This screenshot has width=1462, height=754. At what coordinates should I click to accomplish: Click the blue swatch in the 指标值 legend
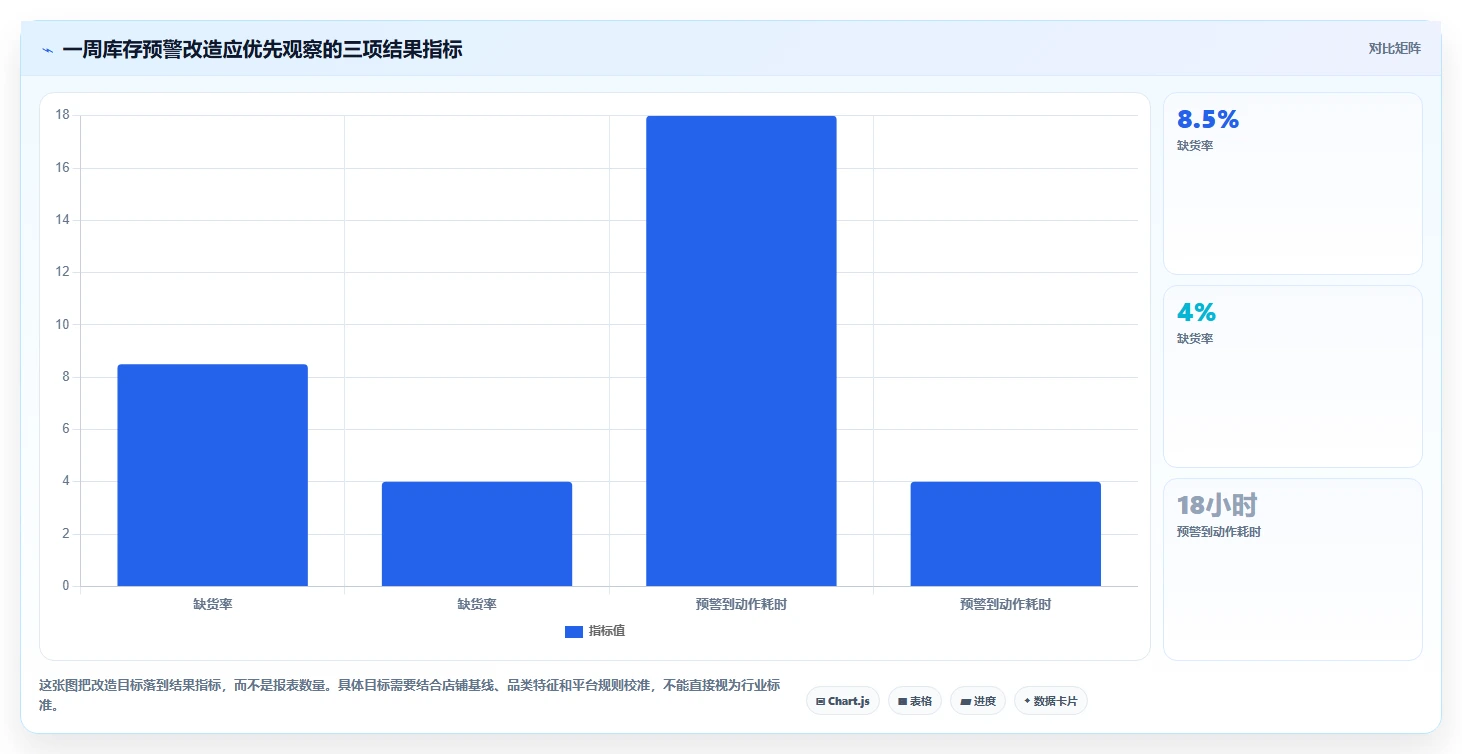pos(574,631)
